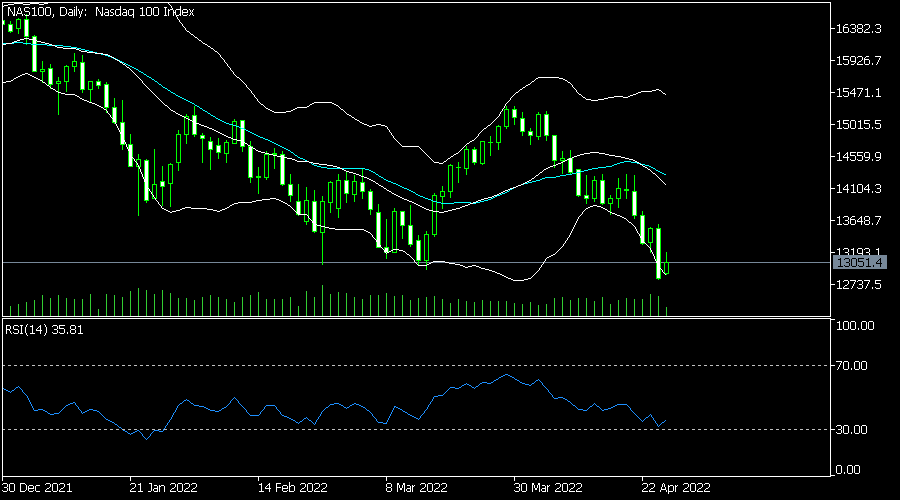Click the 12737.5 price axis label
The width and height of the screenshot is (900, 500).
(x=859, y=285)
